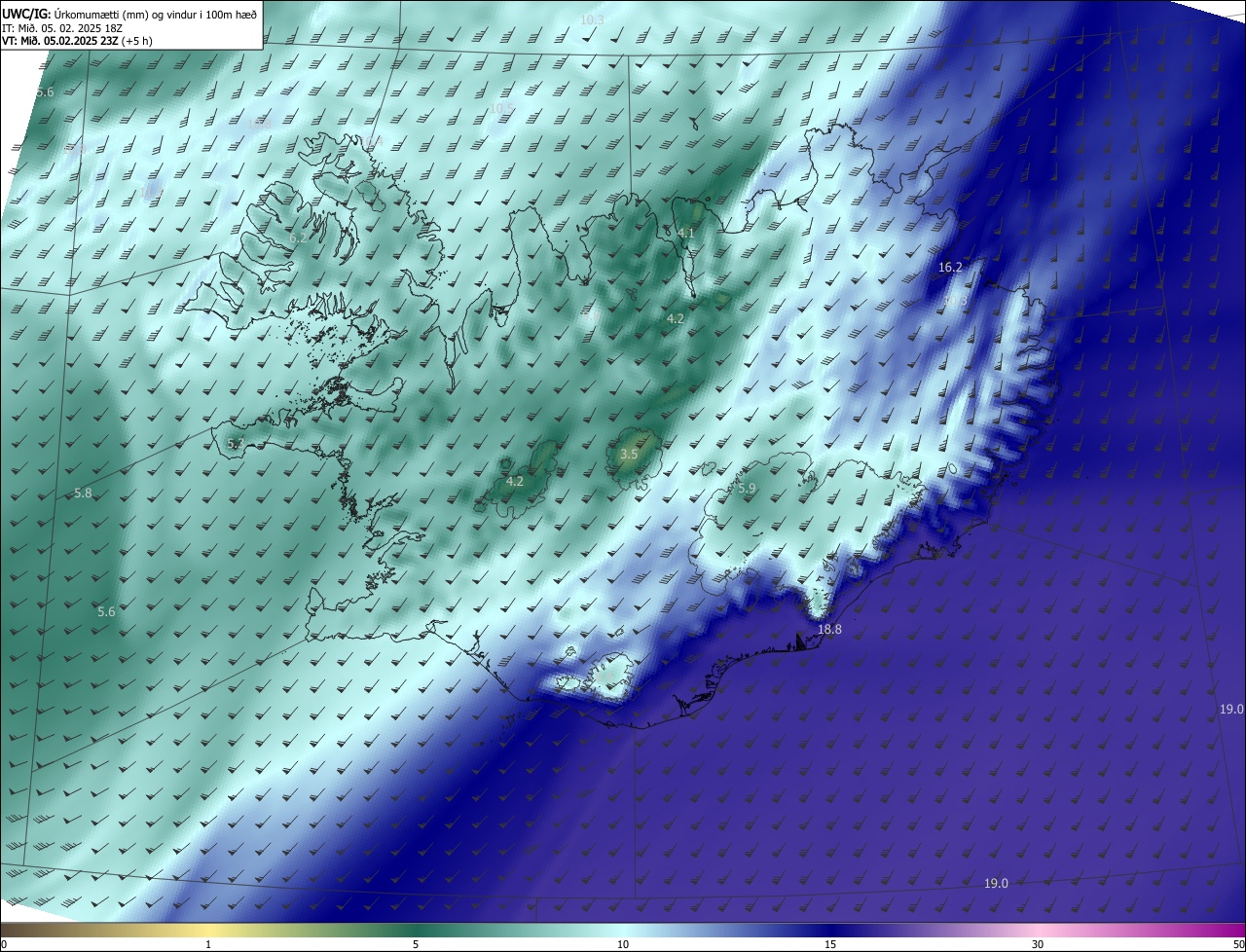Click the colorbar tick label 1
1246x952 pixels.
point(208,944)
